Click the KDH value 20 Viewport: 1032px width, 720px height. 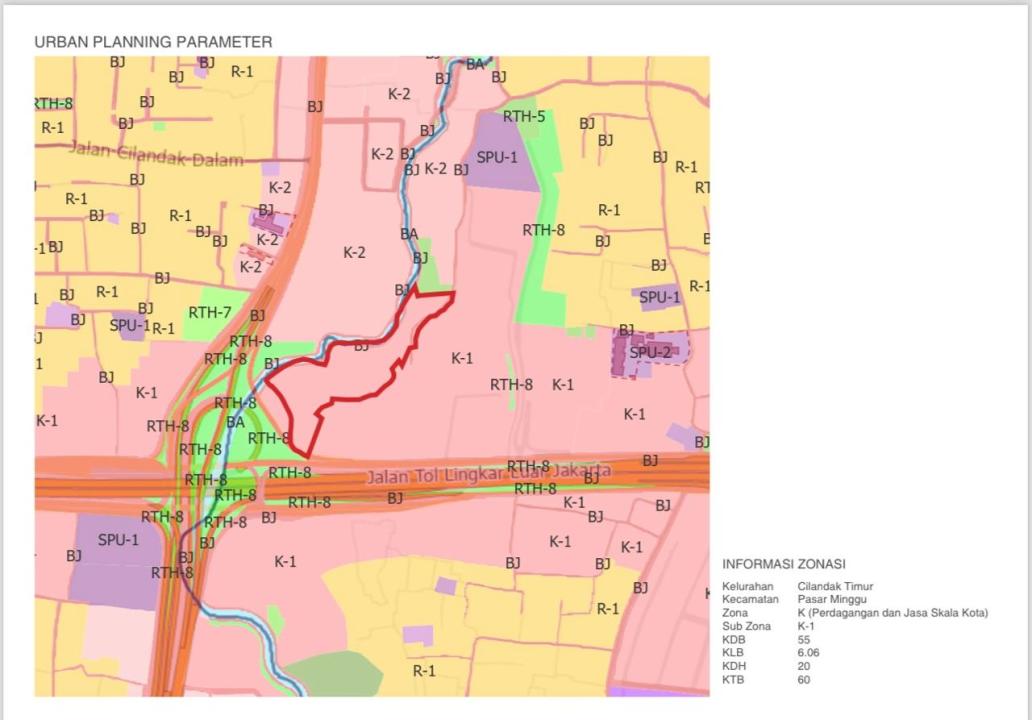click(x=804, y=667)
